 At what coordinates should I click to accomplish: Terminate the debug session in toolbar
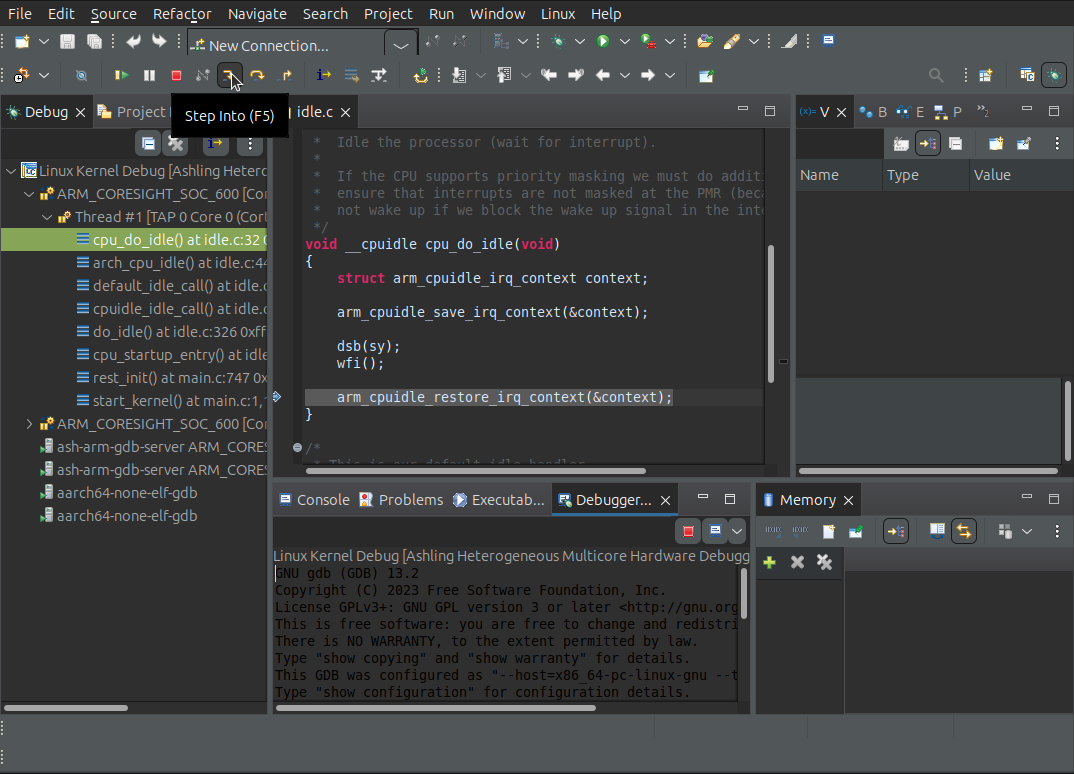click(176, 75)
